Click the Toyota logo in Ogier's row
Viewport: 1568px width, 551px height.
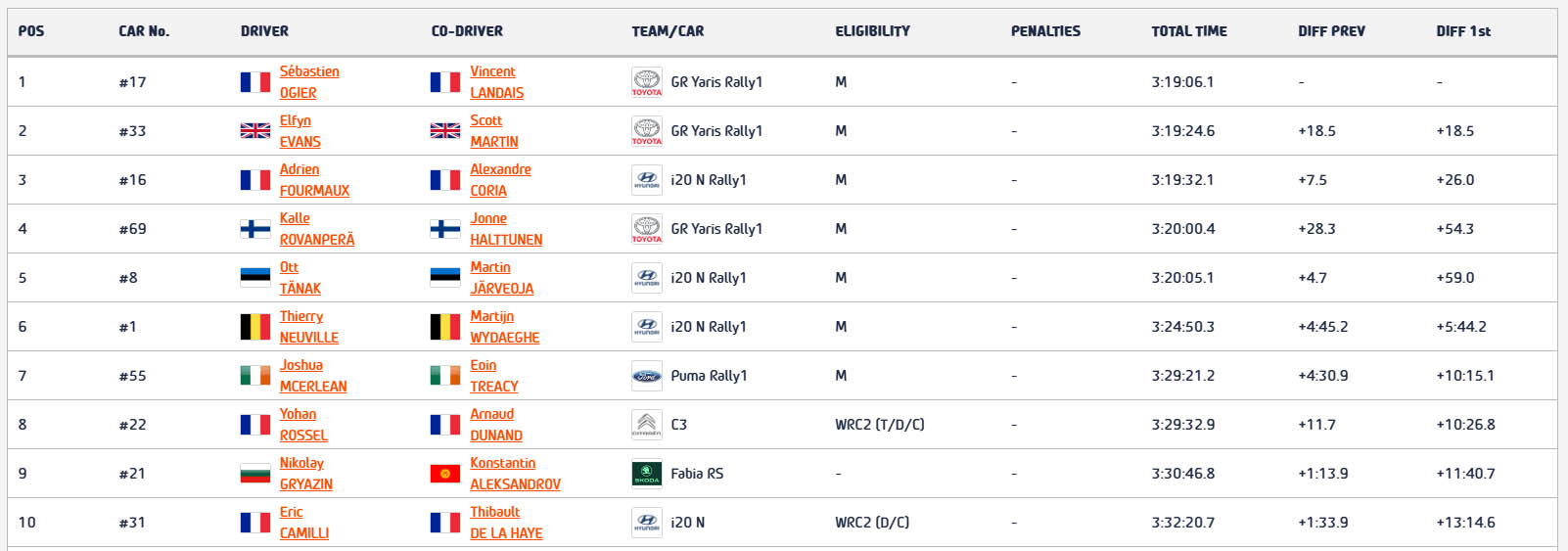[x=646, y=82]
